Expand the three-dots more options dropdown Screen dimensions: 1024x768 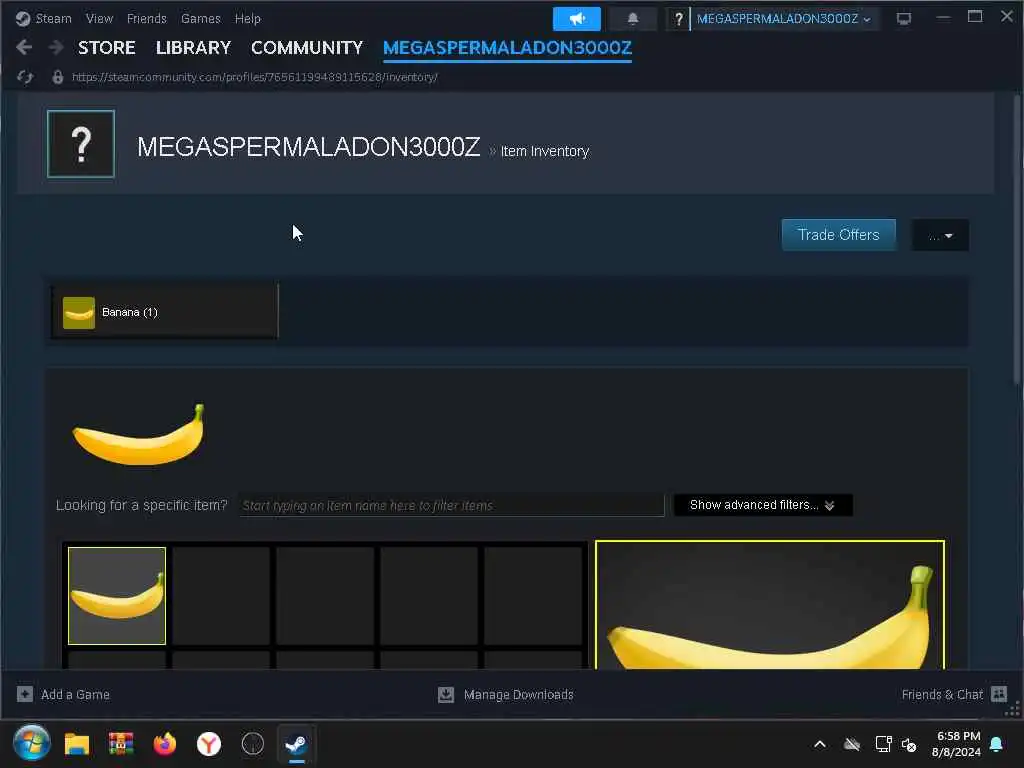coord(940,235)
